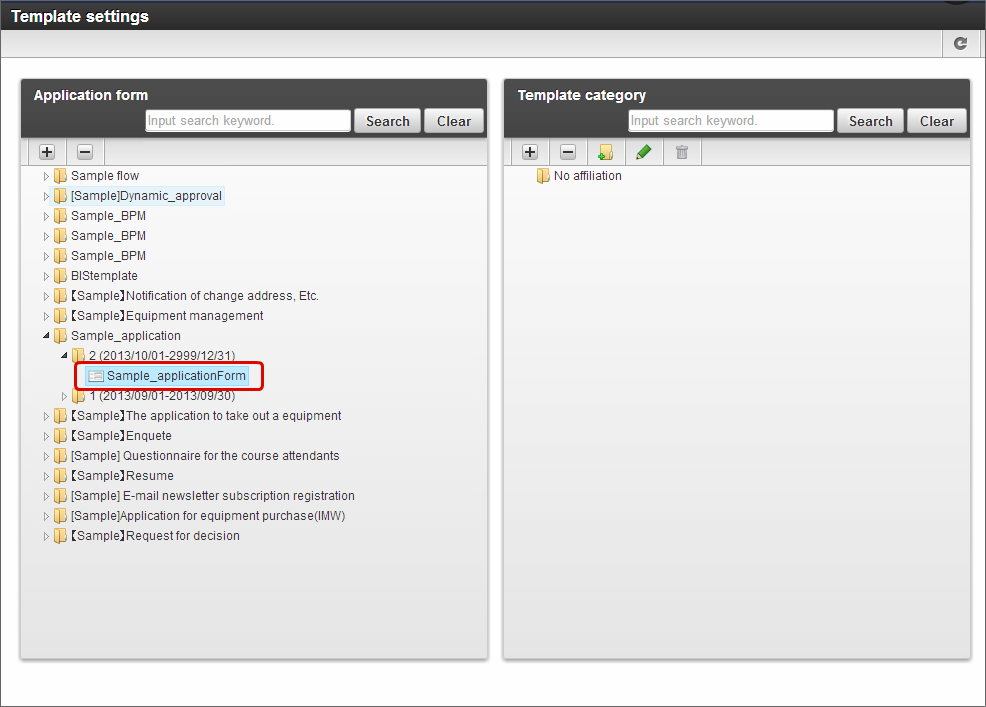Expand [Sample] Questionnaire for the course attendants

(46, 456)
